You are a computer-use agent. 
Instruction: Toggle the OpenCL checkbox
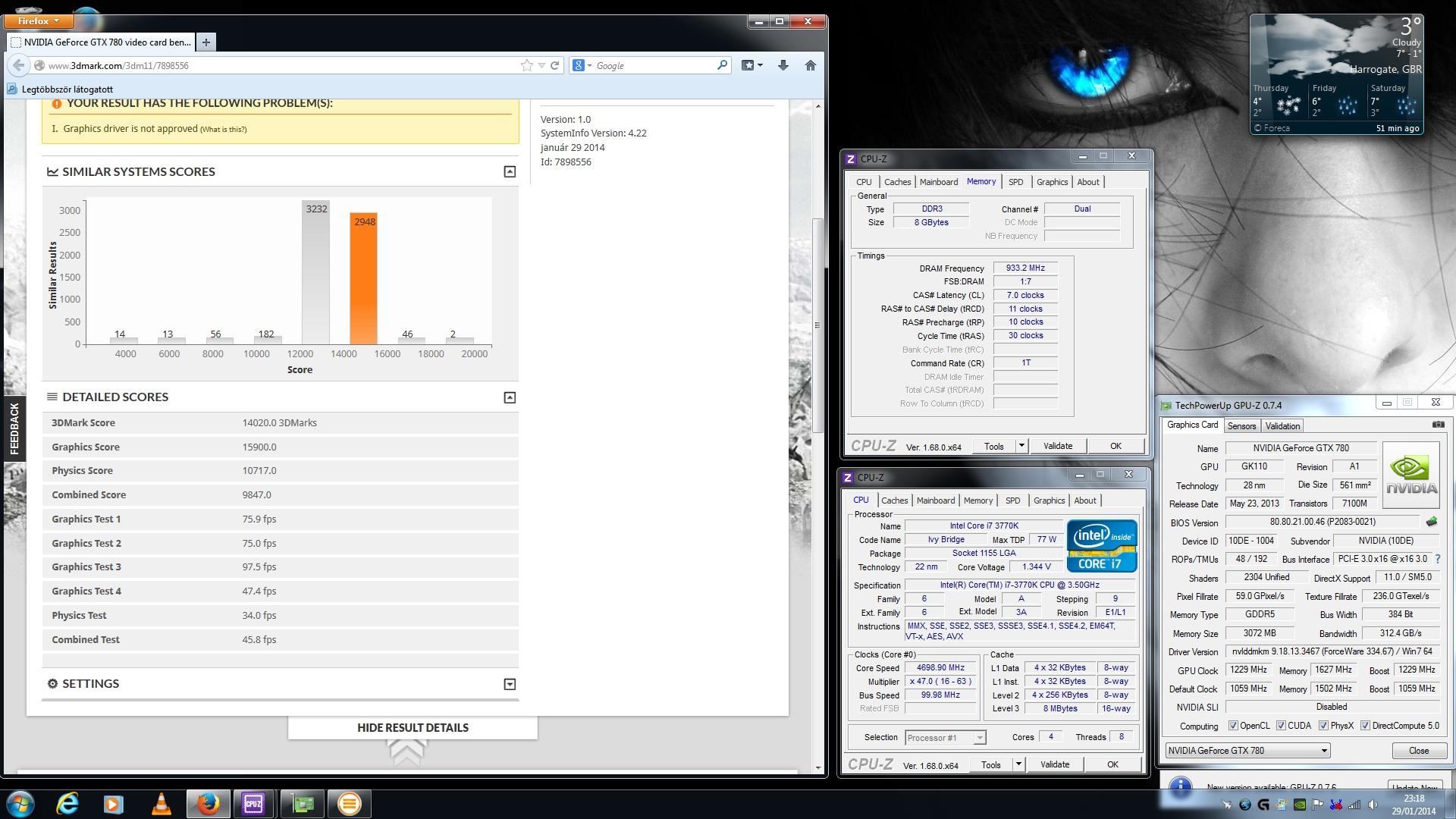[1233, 726]
